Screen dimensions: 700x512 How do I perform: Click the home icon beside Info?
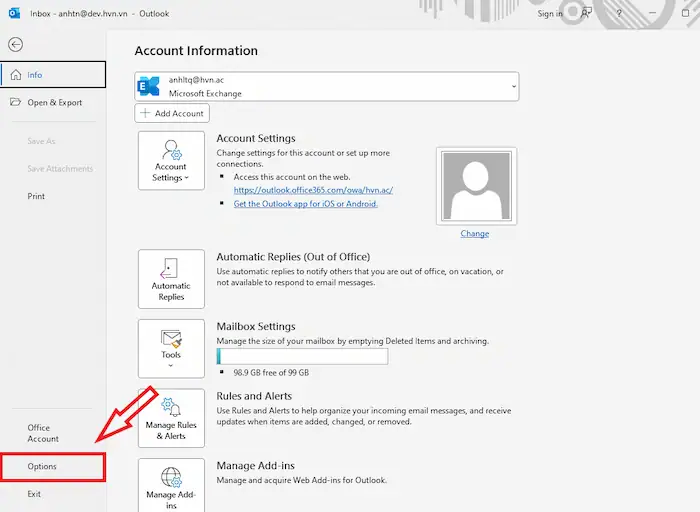point(16,75)
